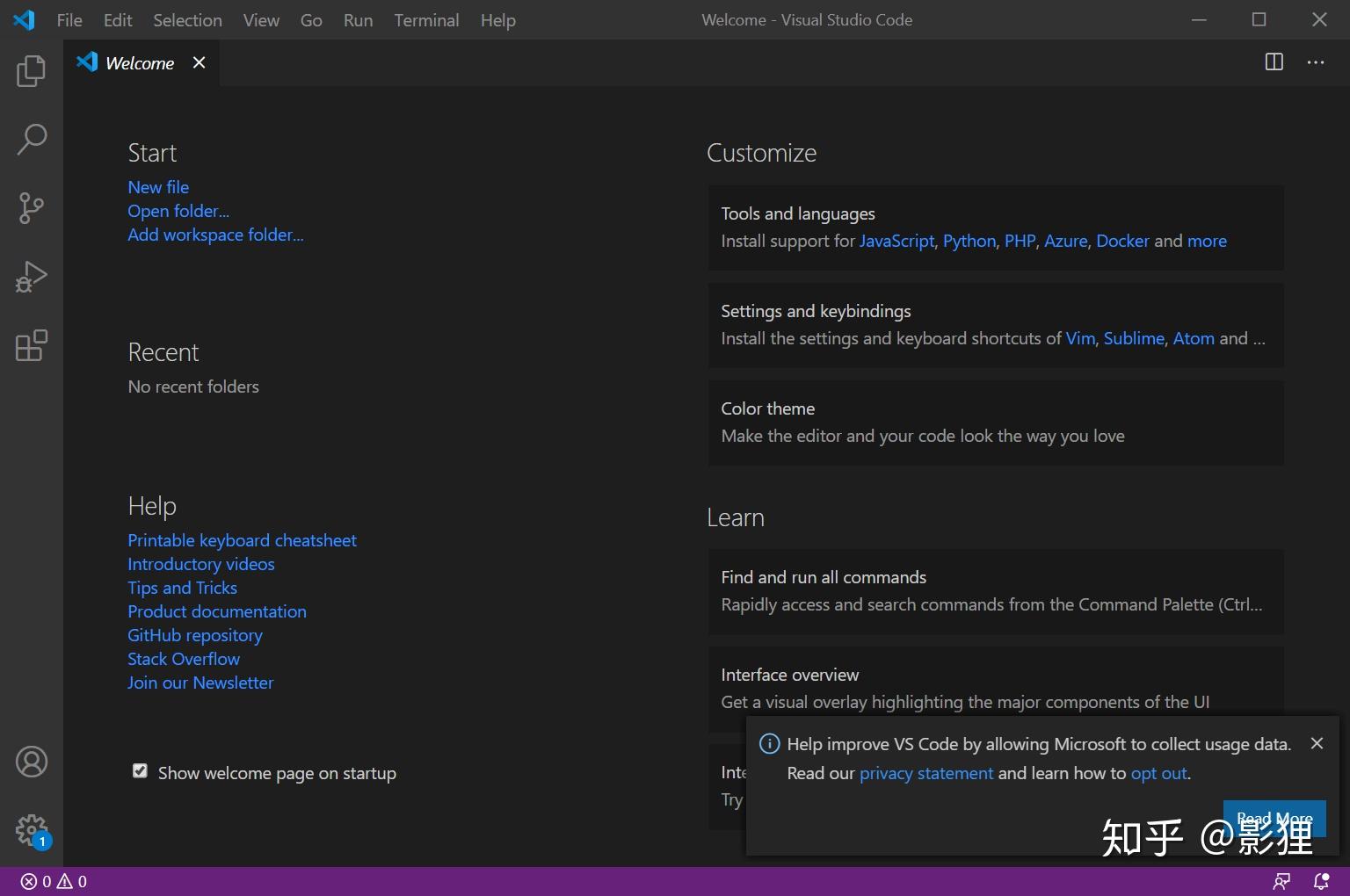Select the Source Control icon

click(x=31, y=208)
